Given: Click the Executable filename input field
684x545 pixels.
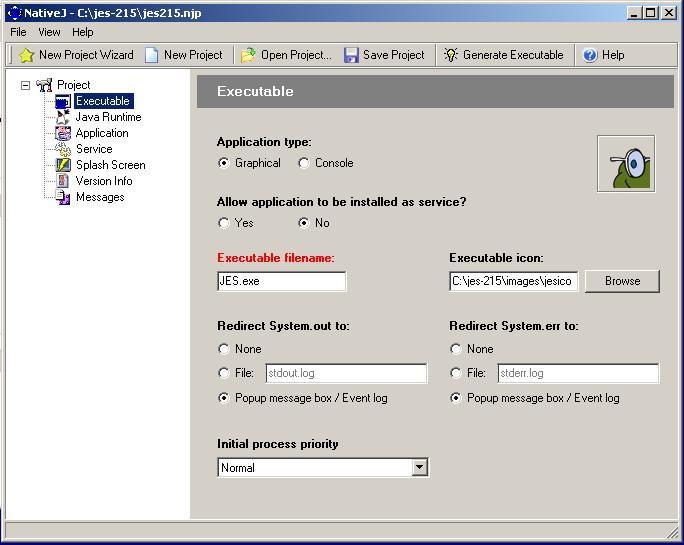Looking at the screenshot, I should [282, 281].
